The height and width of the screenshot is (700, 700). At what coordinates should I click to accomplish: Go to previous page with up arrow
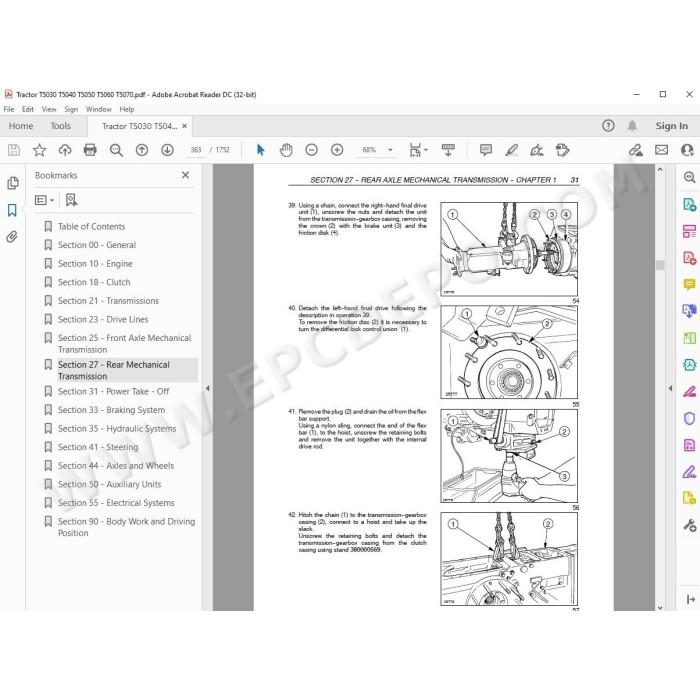(x=142, y=150)
